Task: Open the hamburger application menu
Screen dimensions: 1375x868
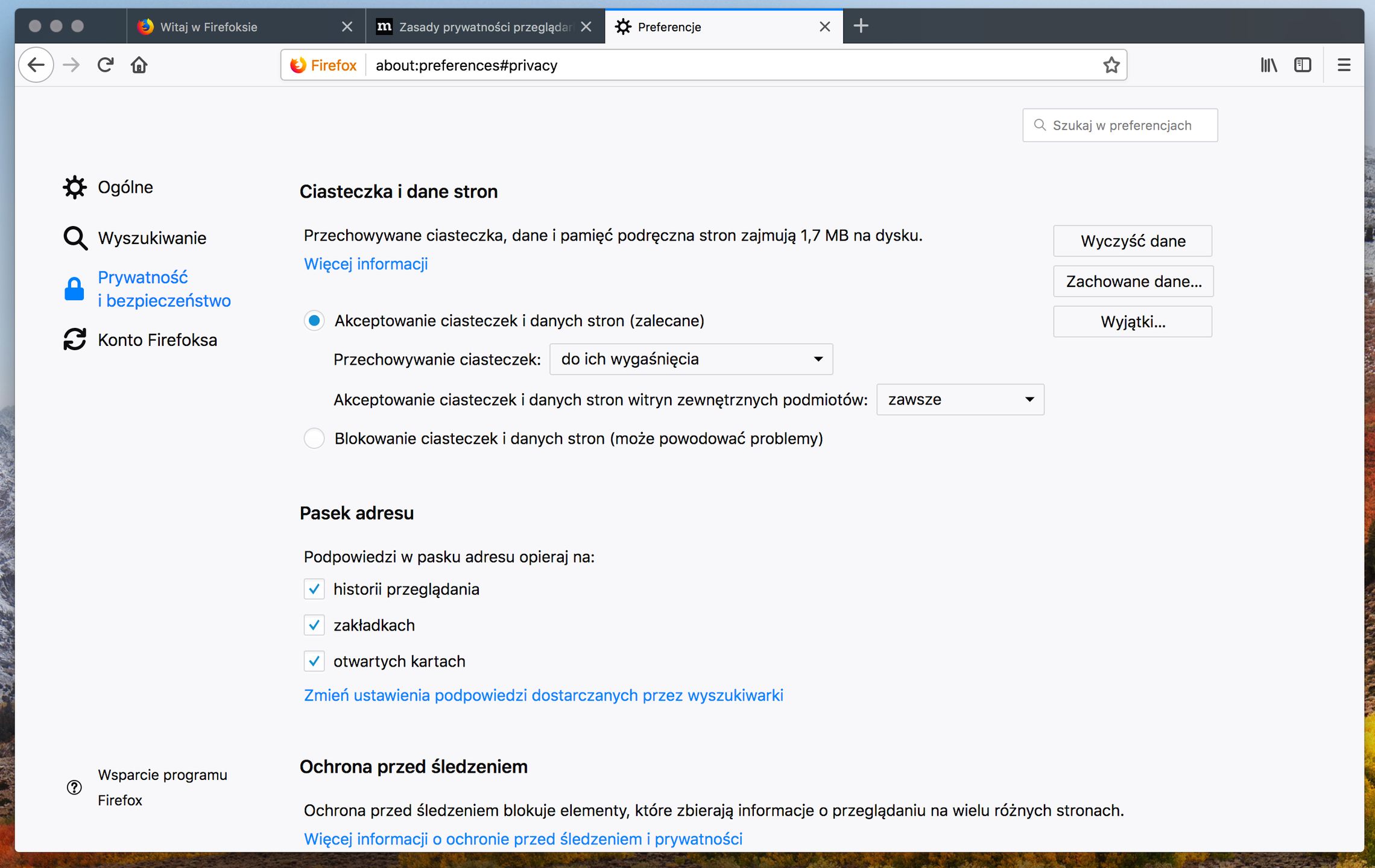Action: (x=1344, y=65)
